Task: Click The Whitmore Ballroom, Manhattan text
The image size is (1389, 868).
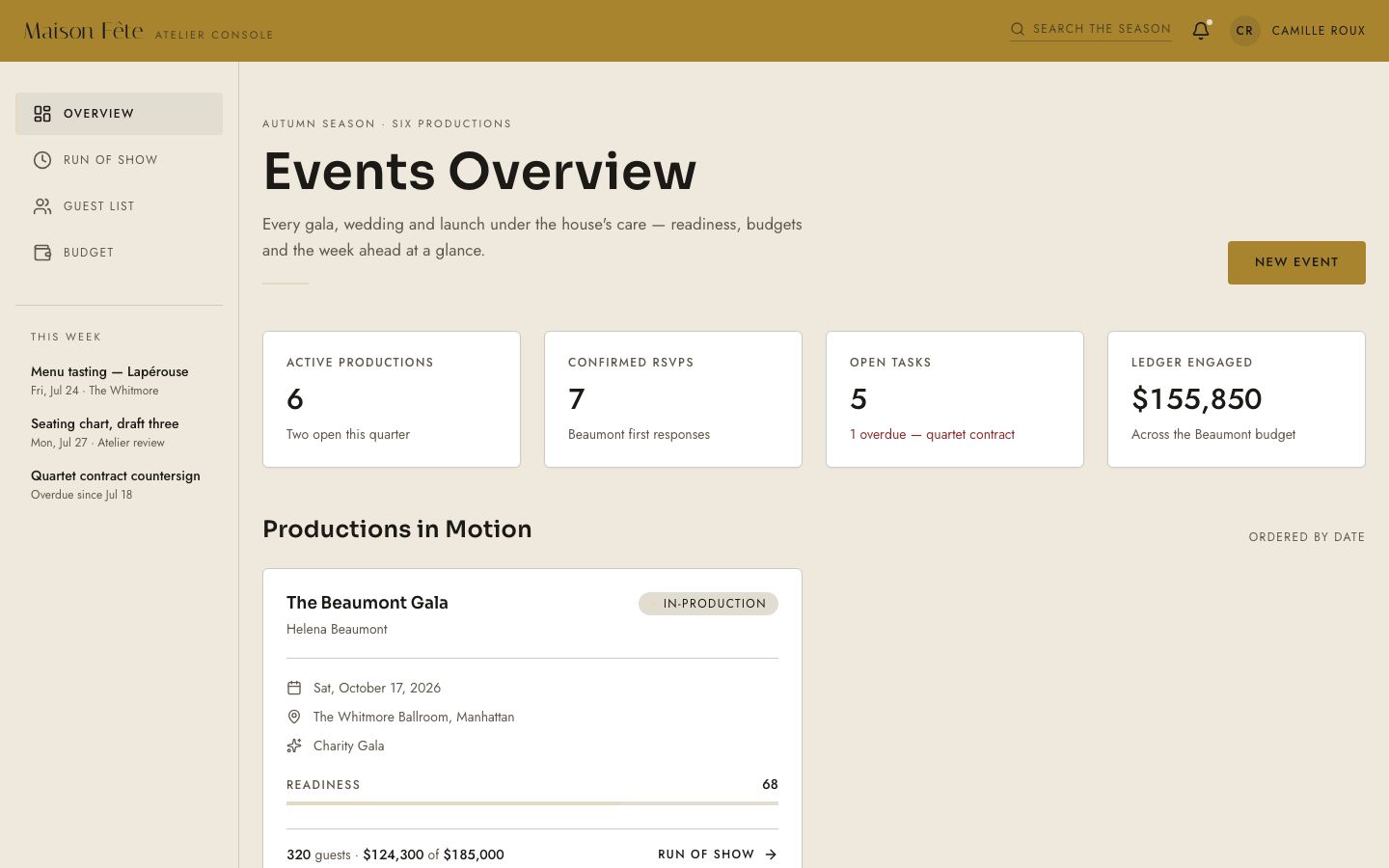Action: pos(414,717)
